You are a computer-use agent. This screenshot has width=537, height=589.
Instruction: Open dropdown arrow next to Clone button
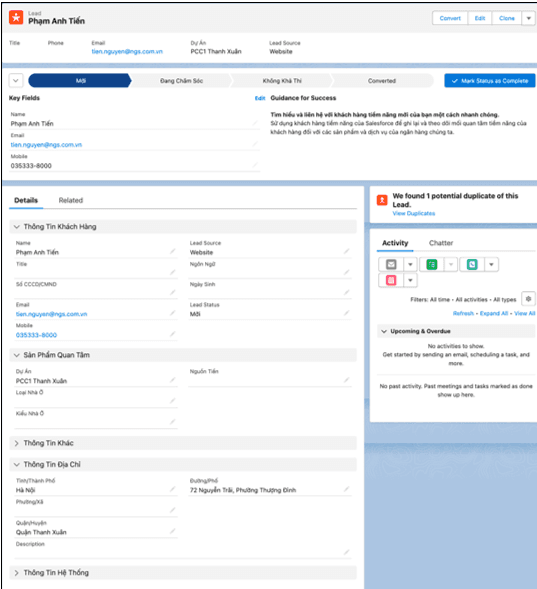click(x=529, y=18)
